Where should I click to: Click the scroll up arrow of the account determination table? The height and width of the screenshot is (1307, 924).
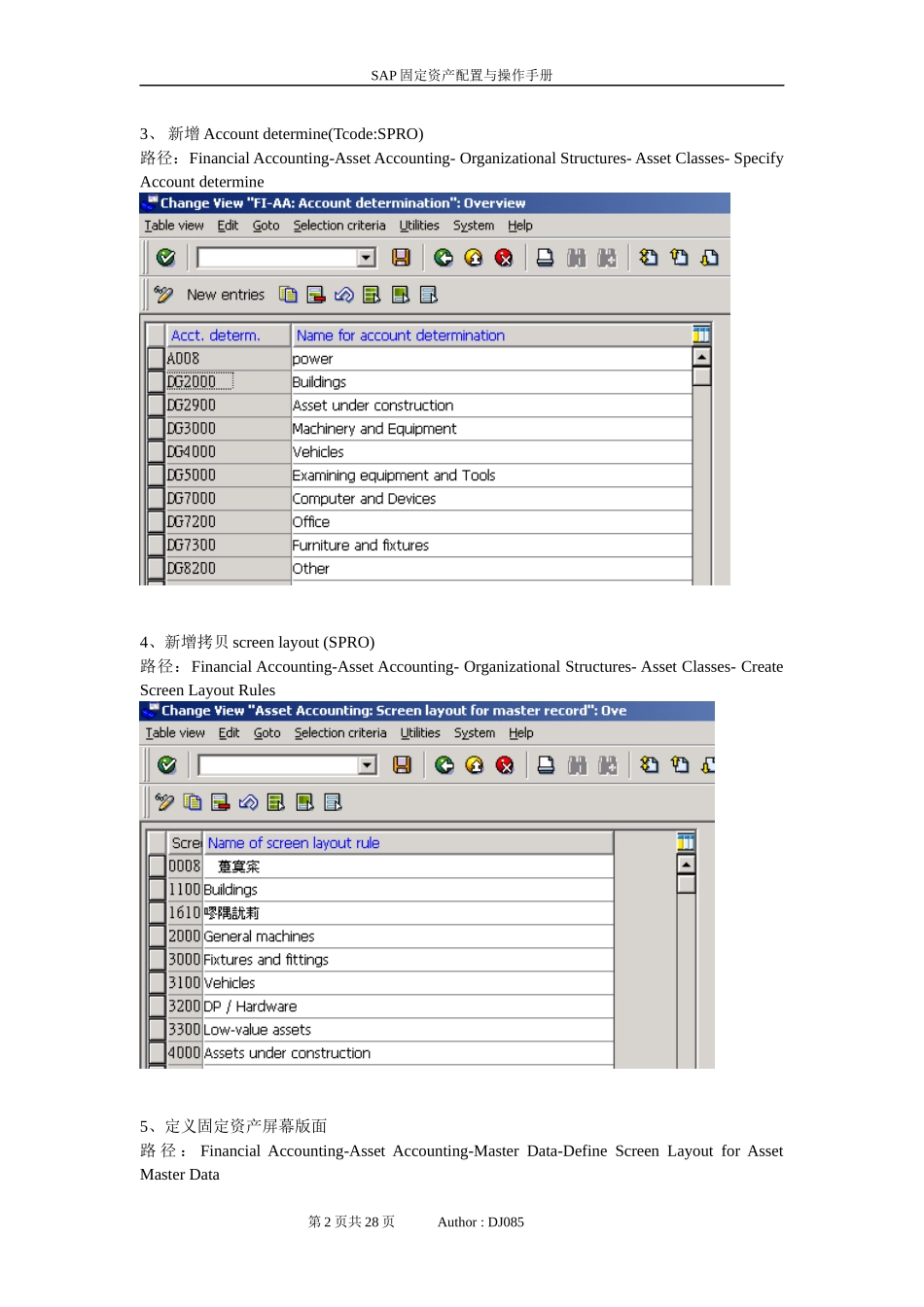point(701,357)
